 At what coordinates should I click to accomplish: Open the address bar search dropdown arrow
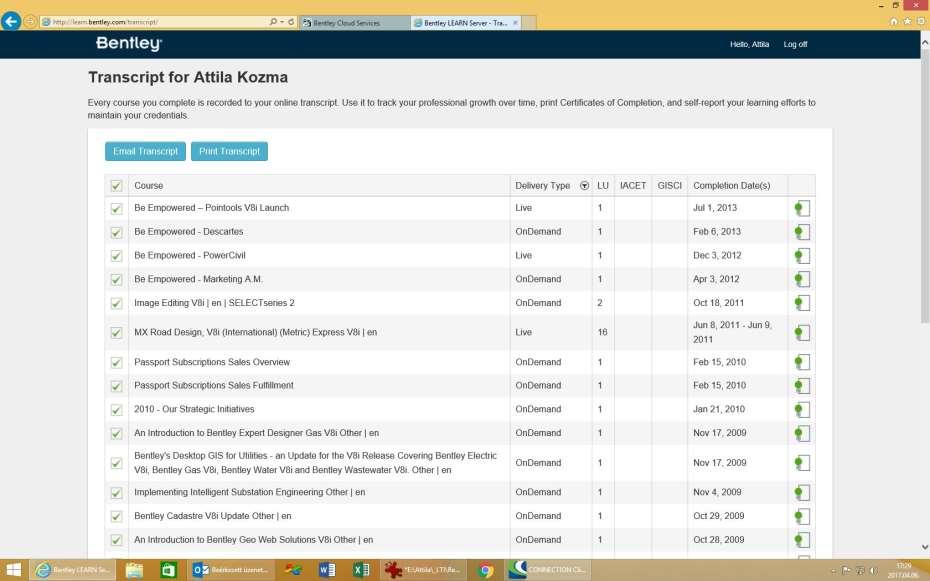pyautogui.click(x=282, y=22)
